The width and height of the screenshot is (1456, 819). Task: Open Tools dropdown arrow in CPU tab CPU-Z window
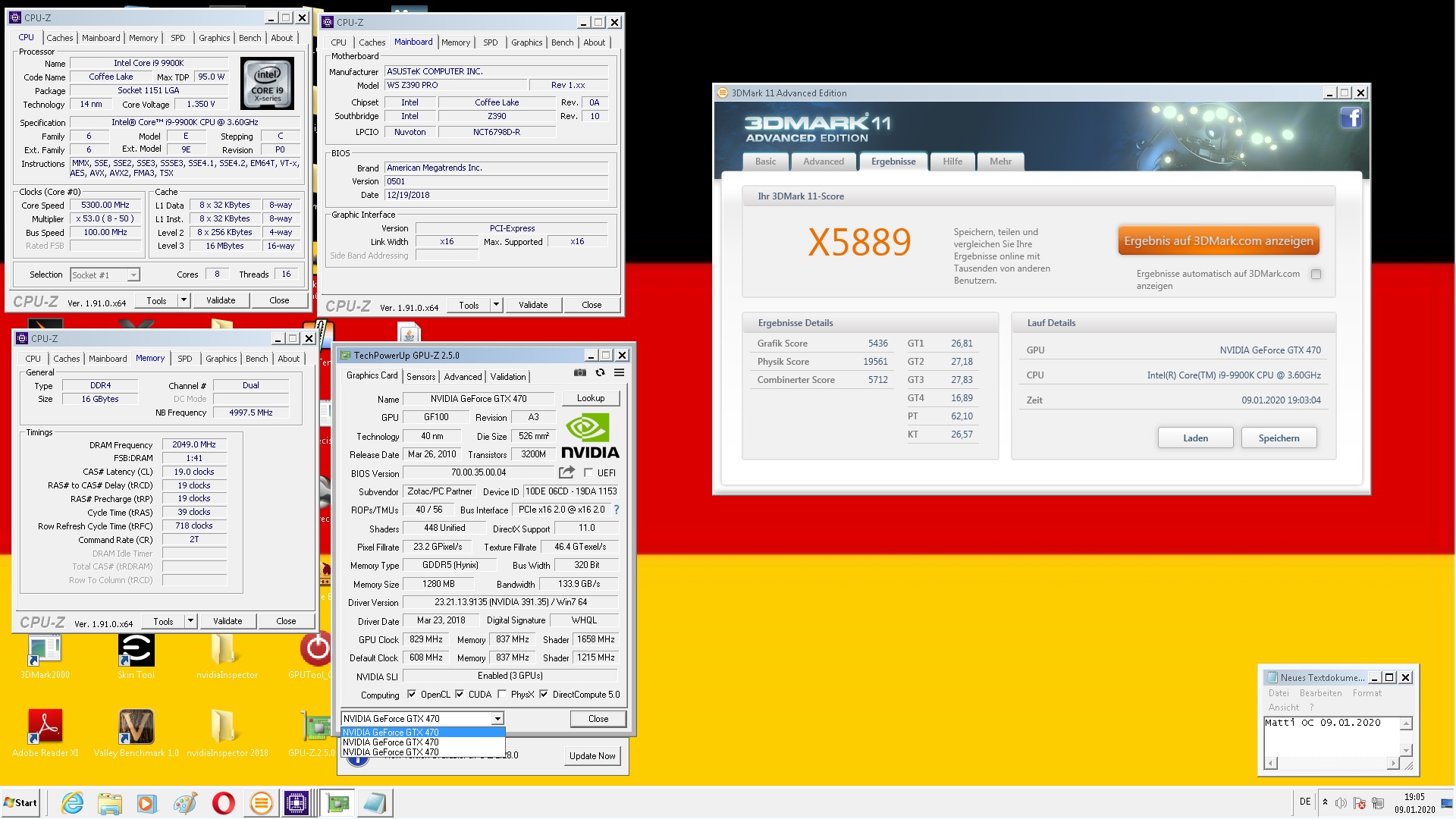point(183,300)
